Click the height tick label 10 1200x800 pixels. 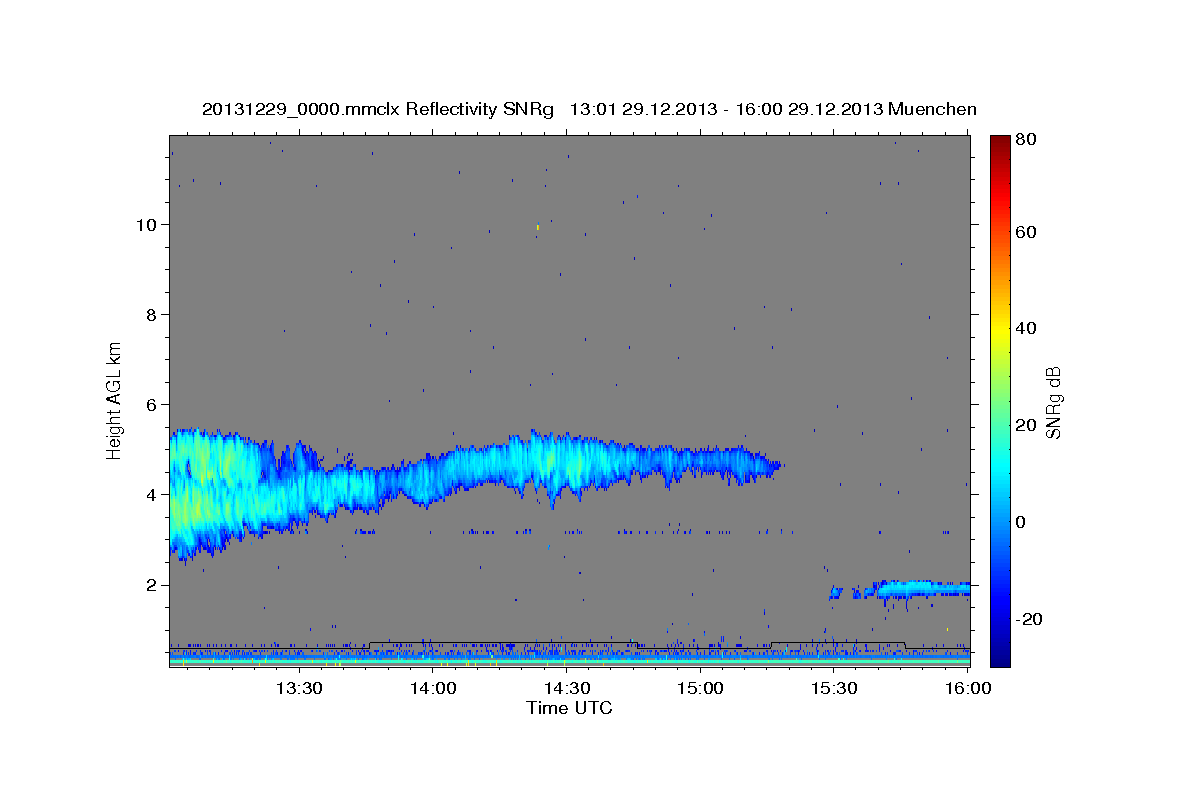tap(145, 224)
